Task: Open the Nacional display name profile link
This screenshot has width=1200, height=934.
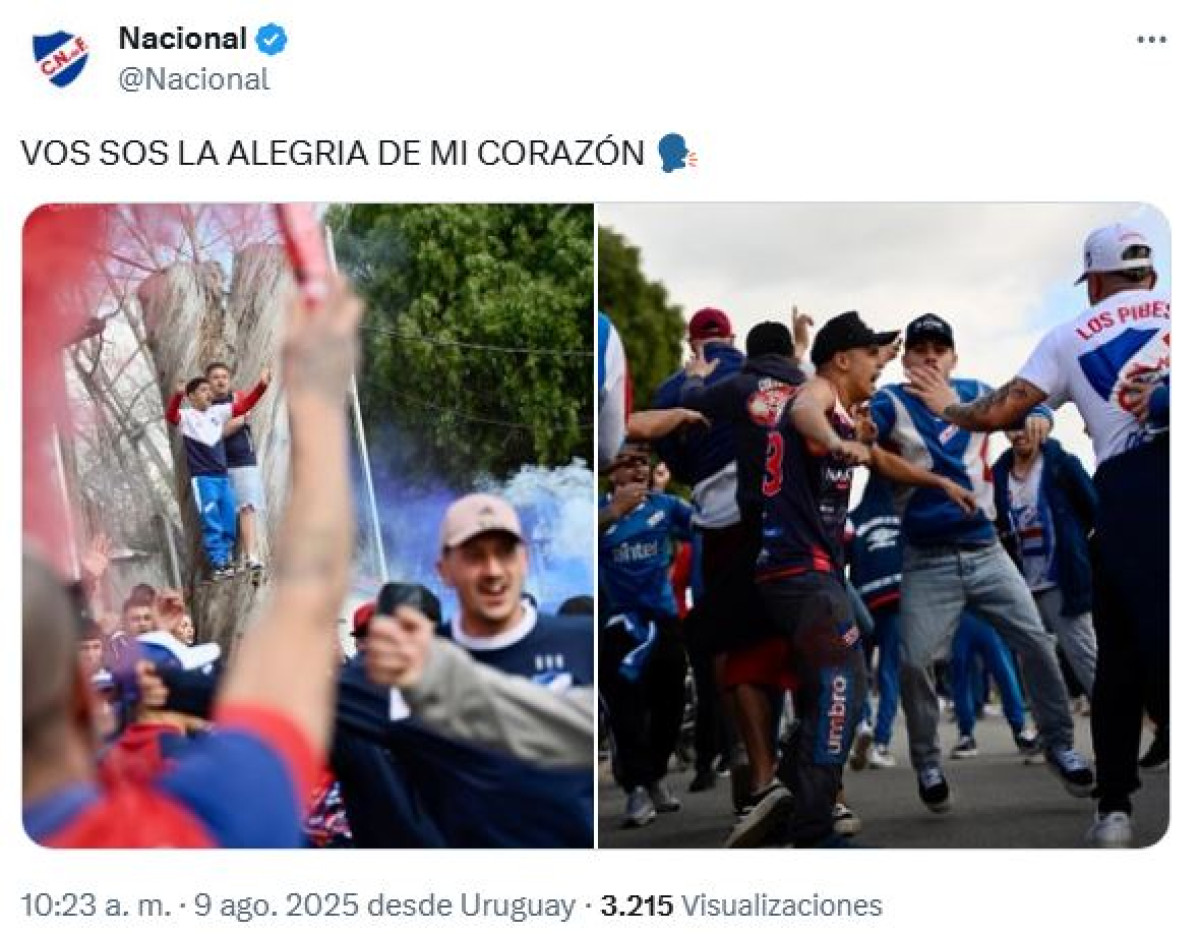Action: [182, 39]
